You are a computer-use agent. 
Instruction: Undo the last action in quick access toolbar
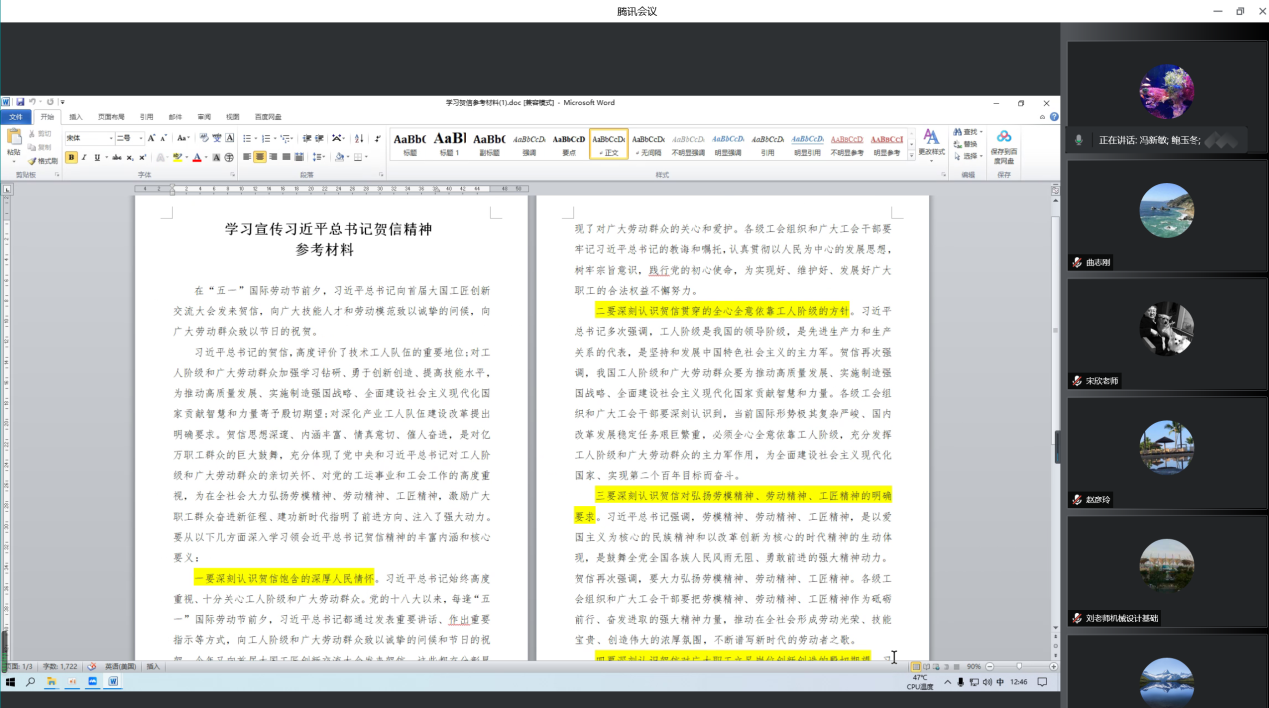coord(32,102)
